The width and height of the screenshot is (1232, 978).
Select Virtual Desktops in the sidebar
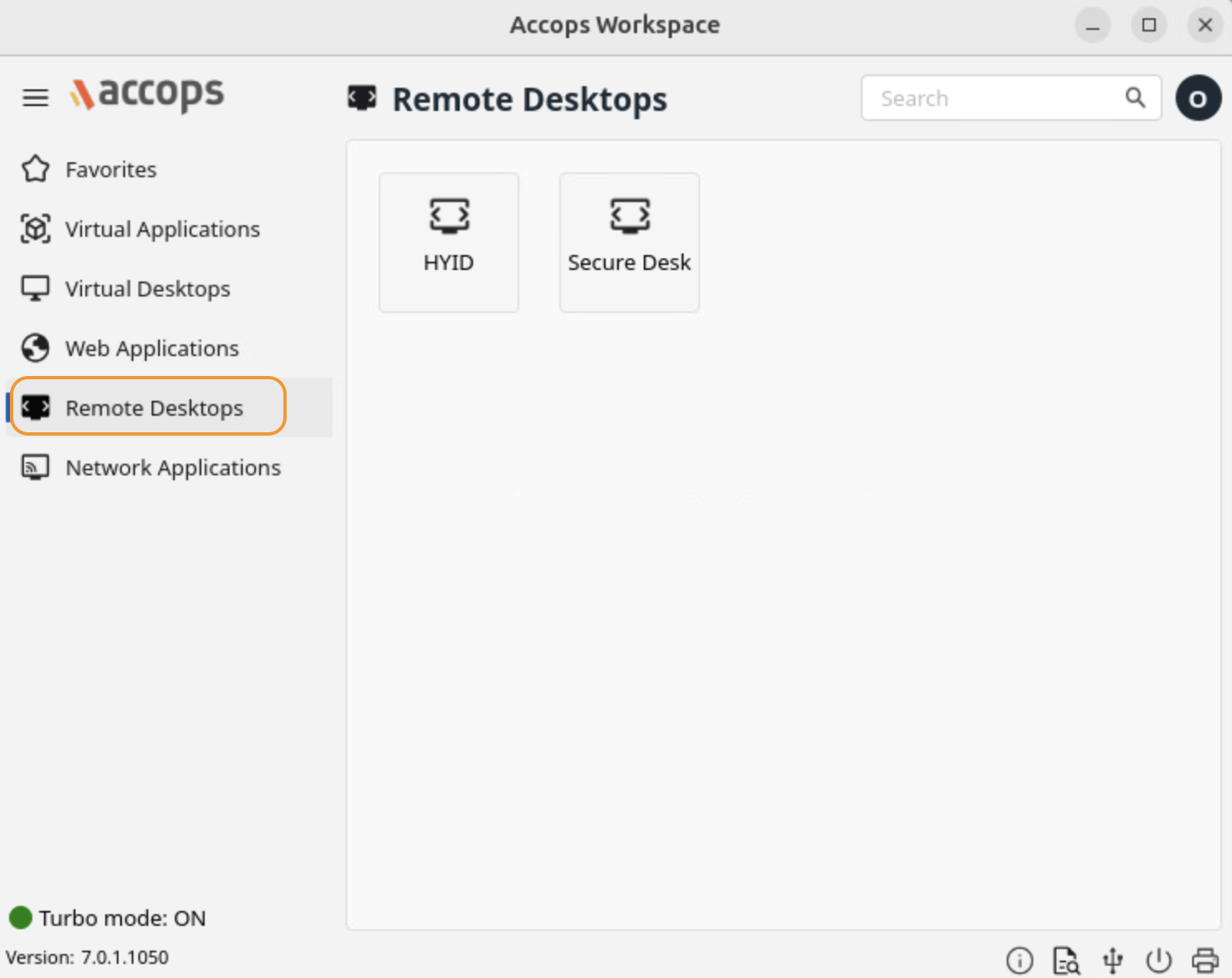tap(147, 289)
